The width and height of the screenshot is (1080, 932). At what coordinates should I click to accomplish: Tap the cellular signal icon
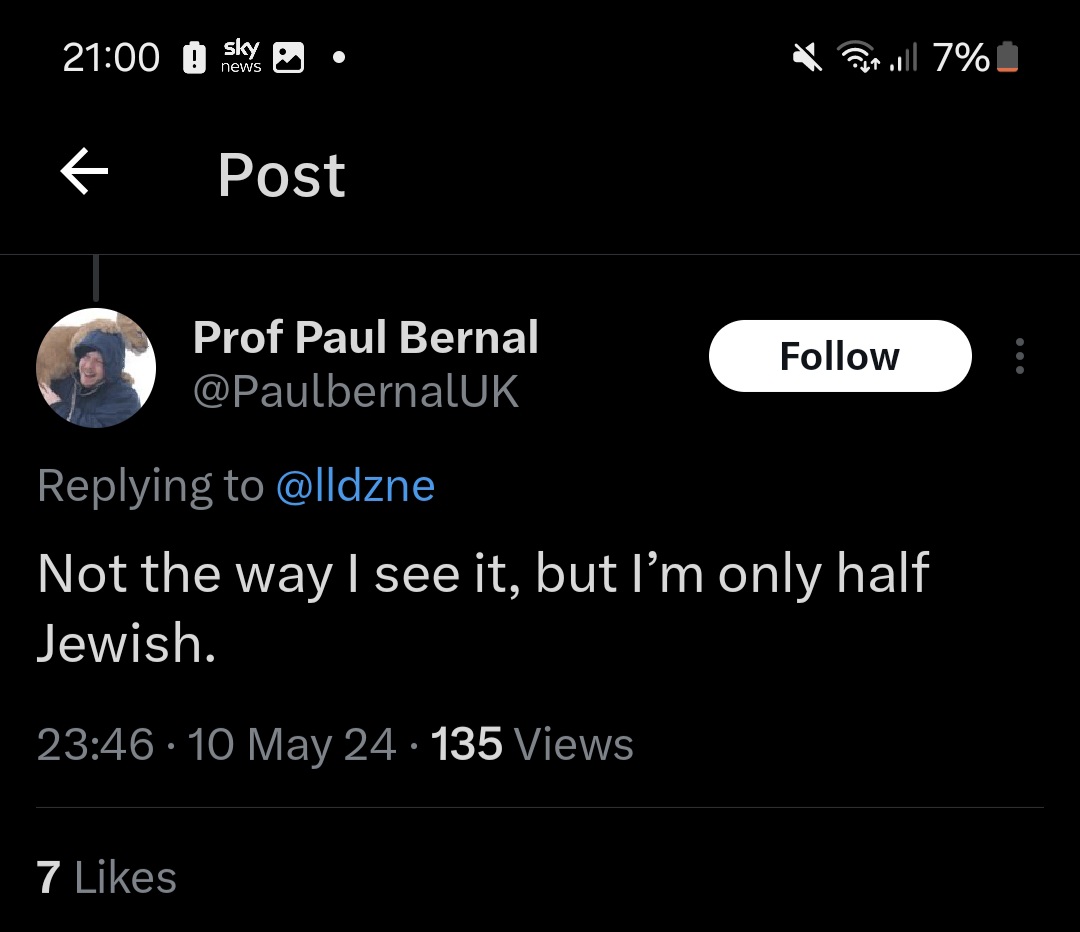(906, 57)
